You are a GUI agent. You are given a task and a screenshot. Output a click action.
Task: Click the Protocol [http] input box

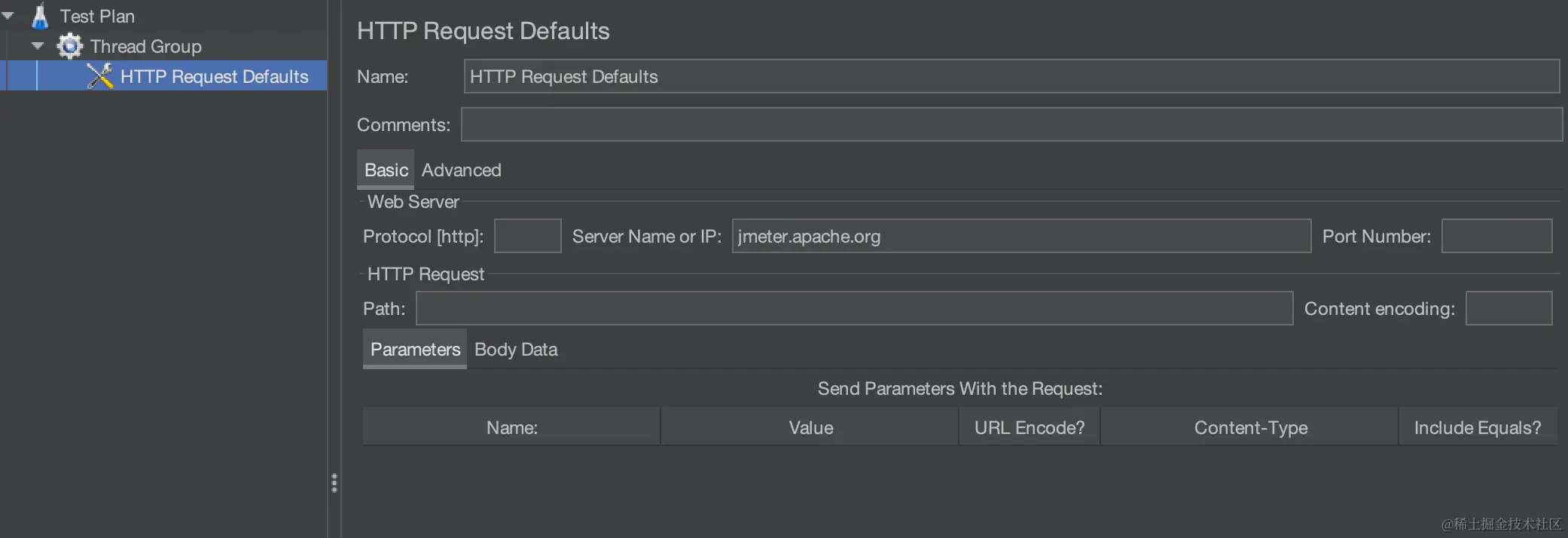(527, 236)
